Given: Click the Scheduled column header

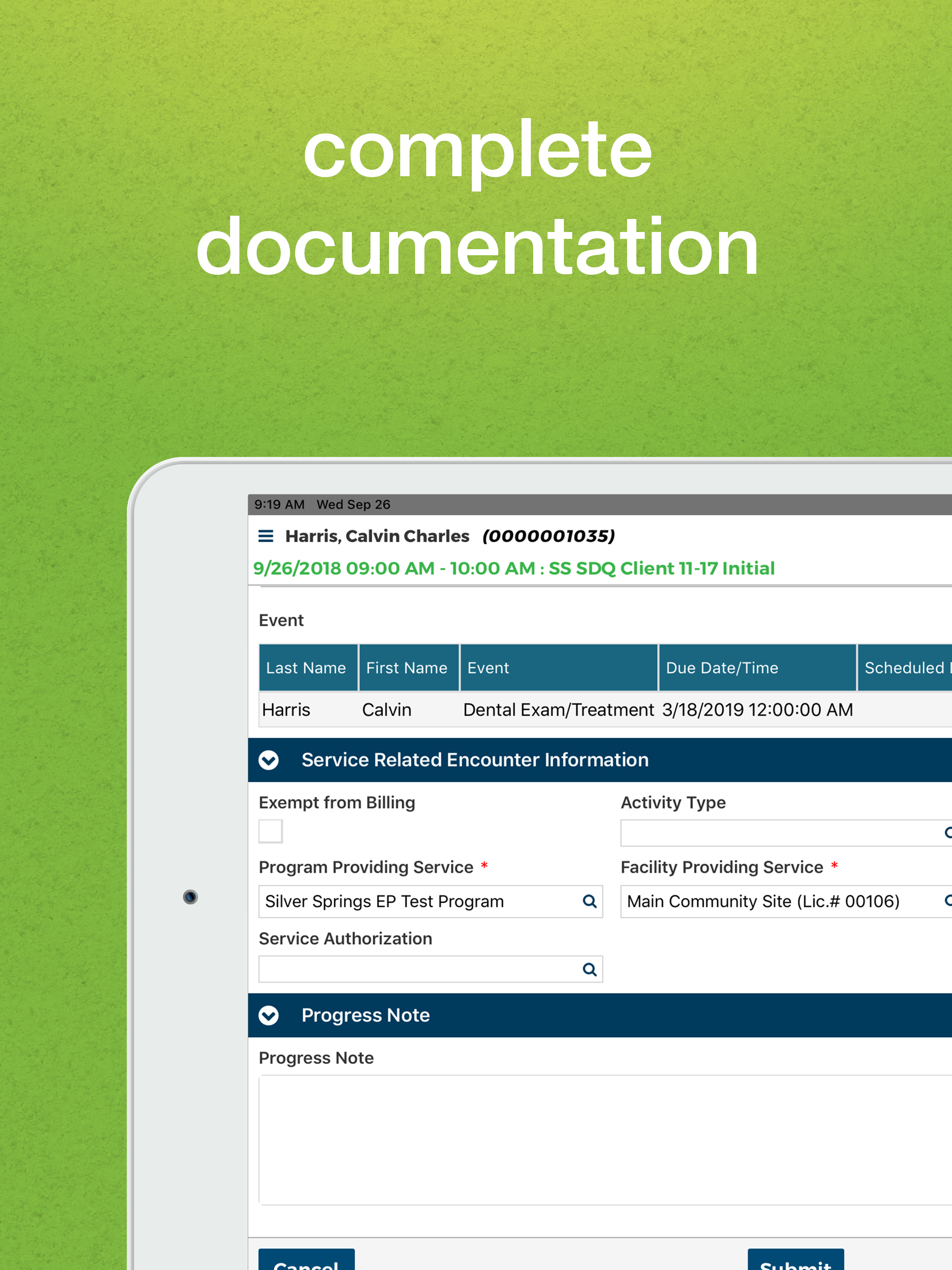Looking at the screenshot, I should tap(905, 668).
